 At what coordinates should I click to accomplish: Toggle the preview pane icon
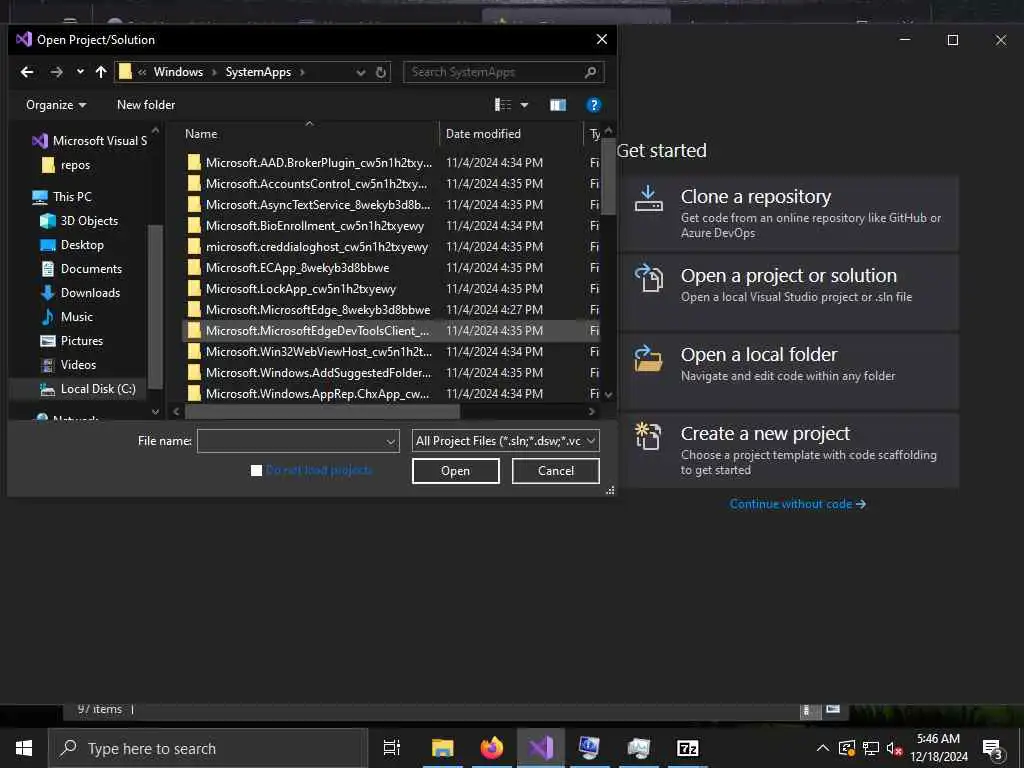(558, 104)
